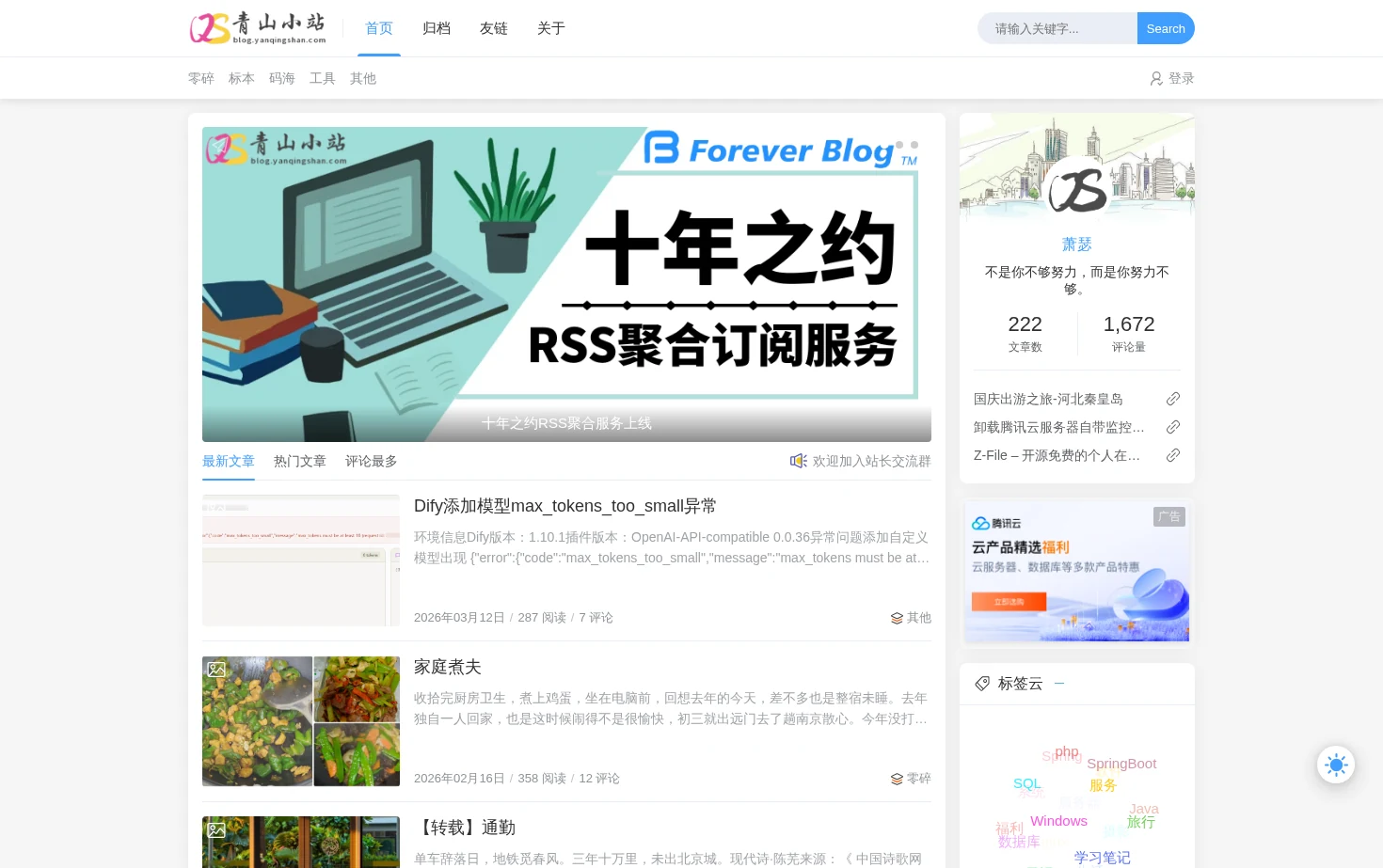Click chain icon beside Z-File entry

[x=1173, y=455]
